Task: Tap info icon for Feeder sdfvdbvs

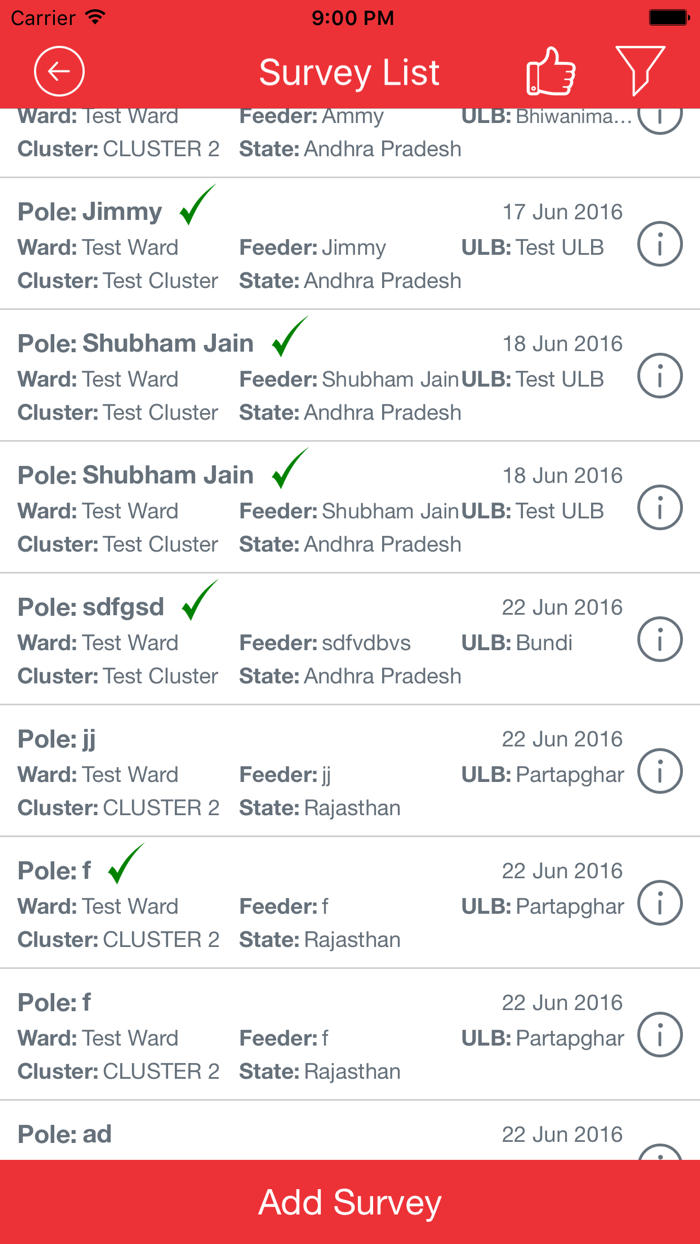Action: 660,639
